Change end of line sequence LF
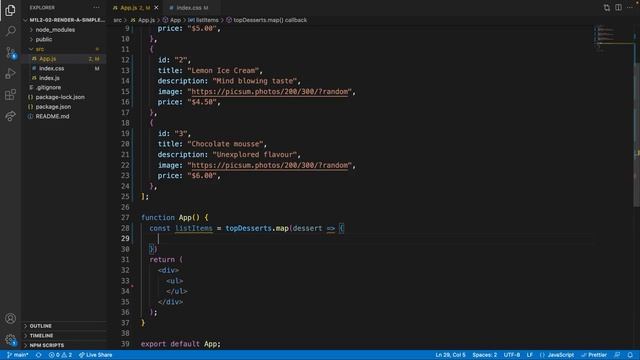Image resolution: width=640 pixels, height=360 pixels. (x=529, y=355)
